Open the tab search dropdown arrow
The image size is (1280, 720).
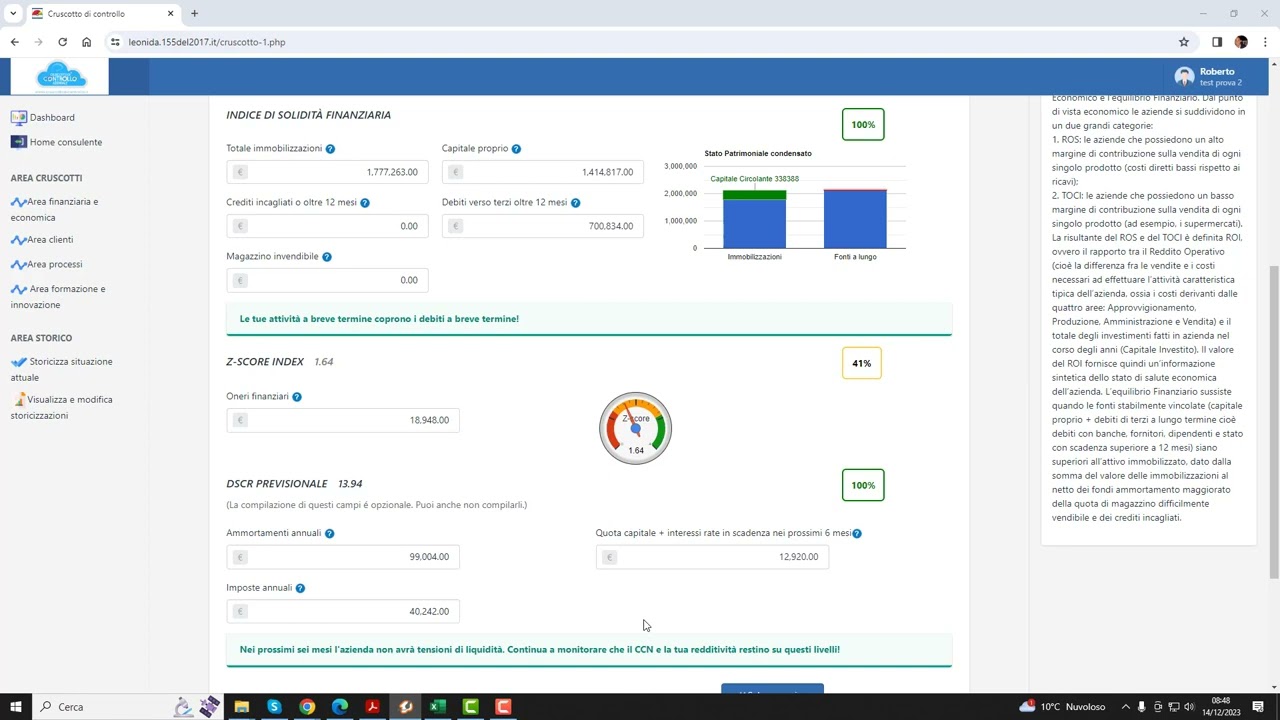pos(13,14)
